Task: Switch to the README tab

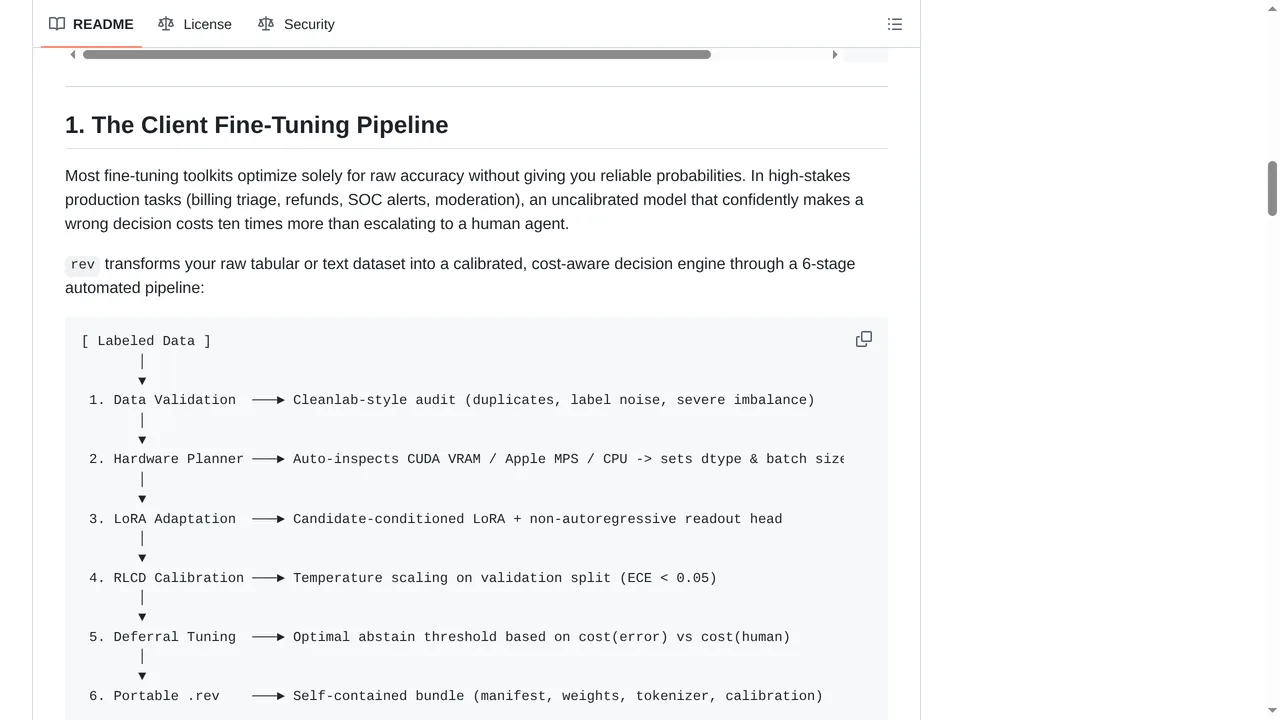Action: pyautogui.click(x=91, y=24)
